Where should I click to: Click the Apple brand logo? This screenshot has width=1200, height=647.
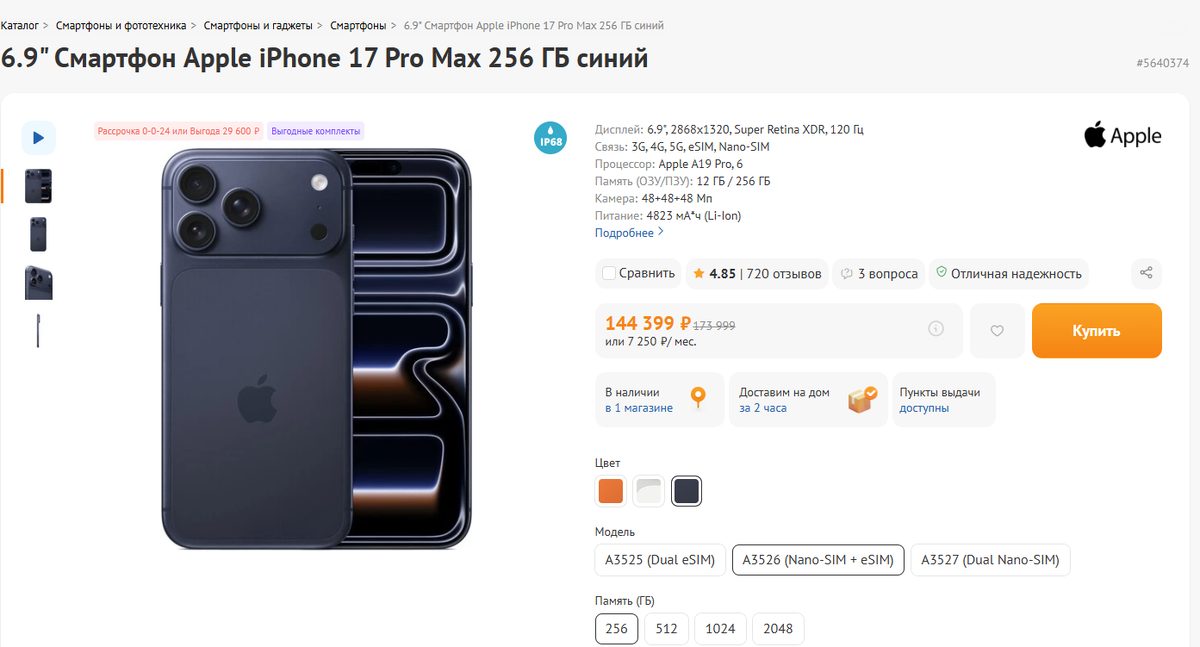pyautogui.click(x=1122, y=135)
